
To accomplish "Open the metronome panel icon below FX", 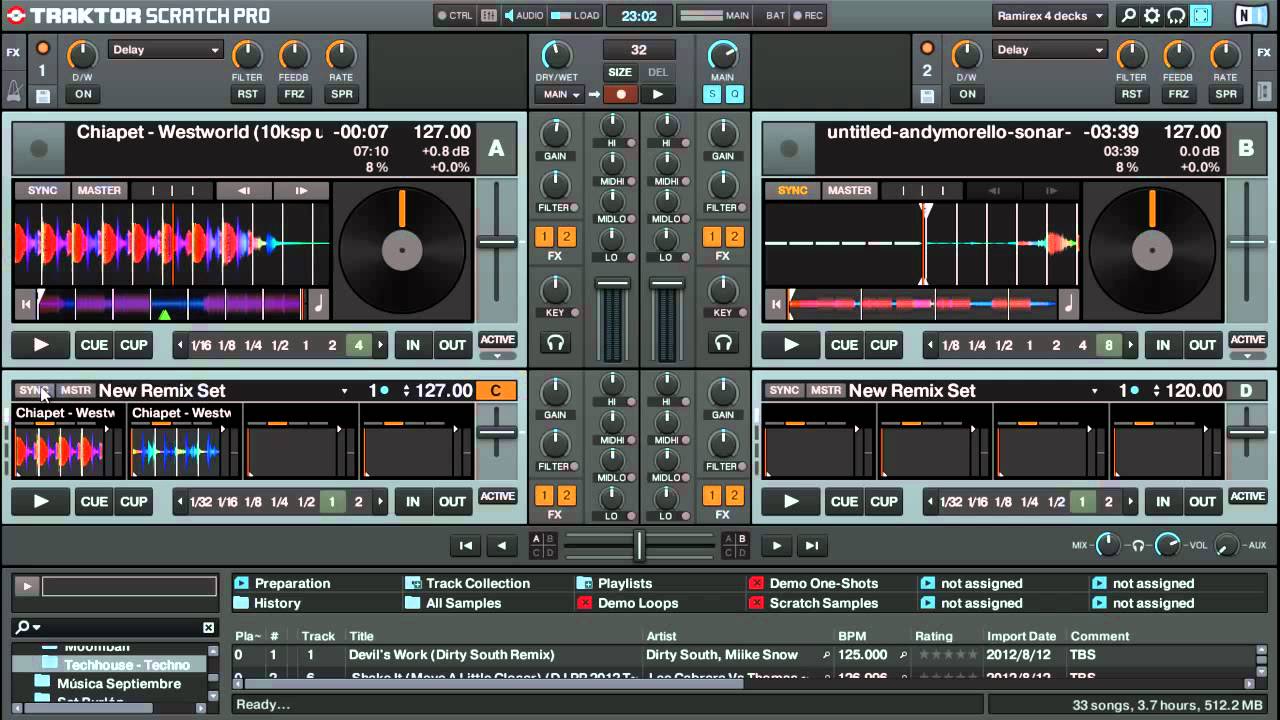I will coord(13,92).
